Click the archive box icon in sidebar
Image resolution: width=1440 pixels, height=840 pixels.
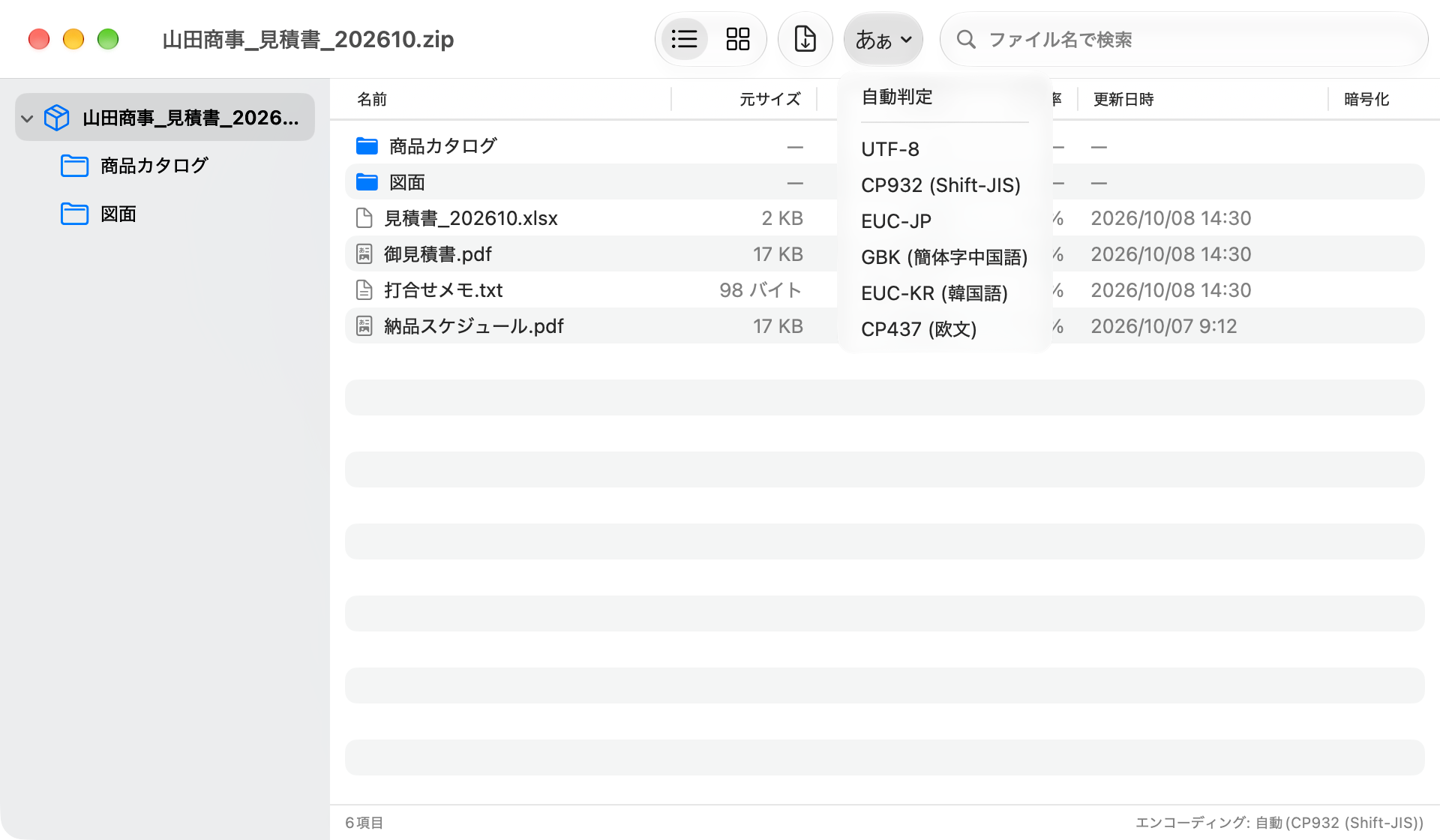point(57,118)
